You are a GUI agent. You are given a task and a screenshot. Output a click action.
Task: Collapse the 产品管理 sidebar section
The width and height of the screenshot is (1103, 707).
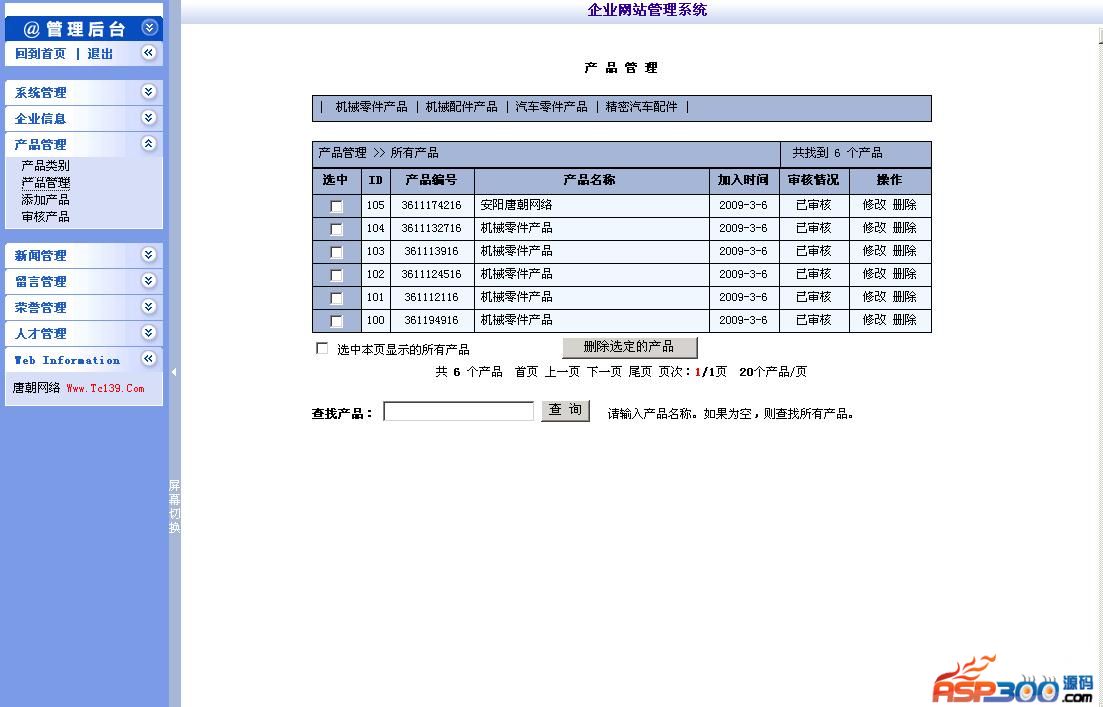148,144
